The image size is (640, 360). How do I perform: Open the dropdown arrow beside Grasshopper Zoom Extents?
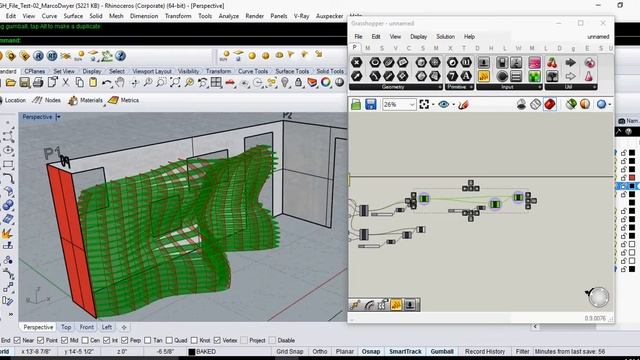point(433,105)
